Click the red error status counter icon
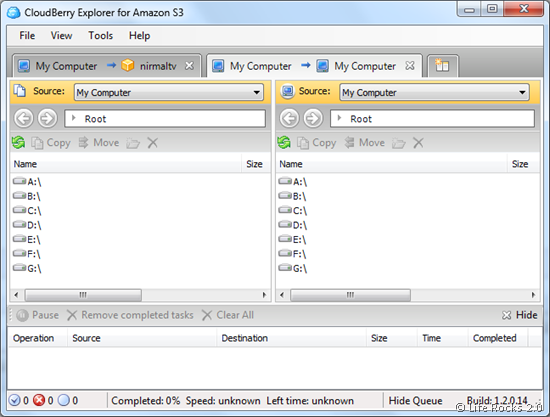The width and height of the screenshot is (550, 417). point(39,400)
